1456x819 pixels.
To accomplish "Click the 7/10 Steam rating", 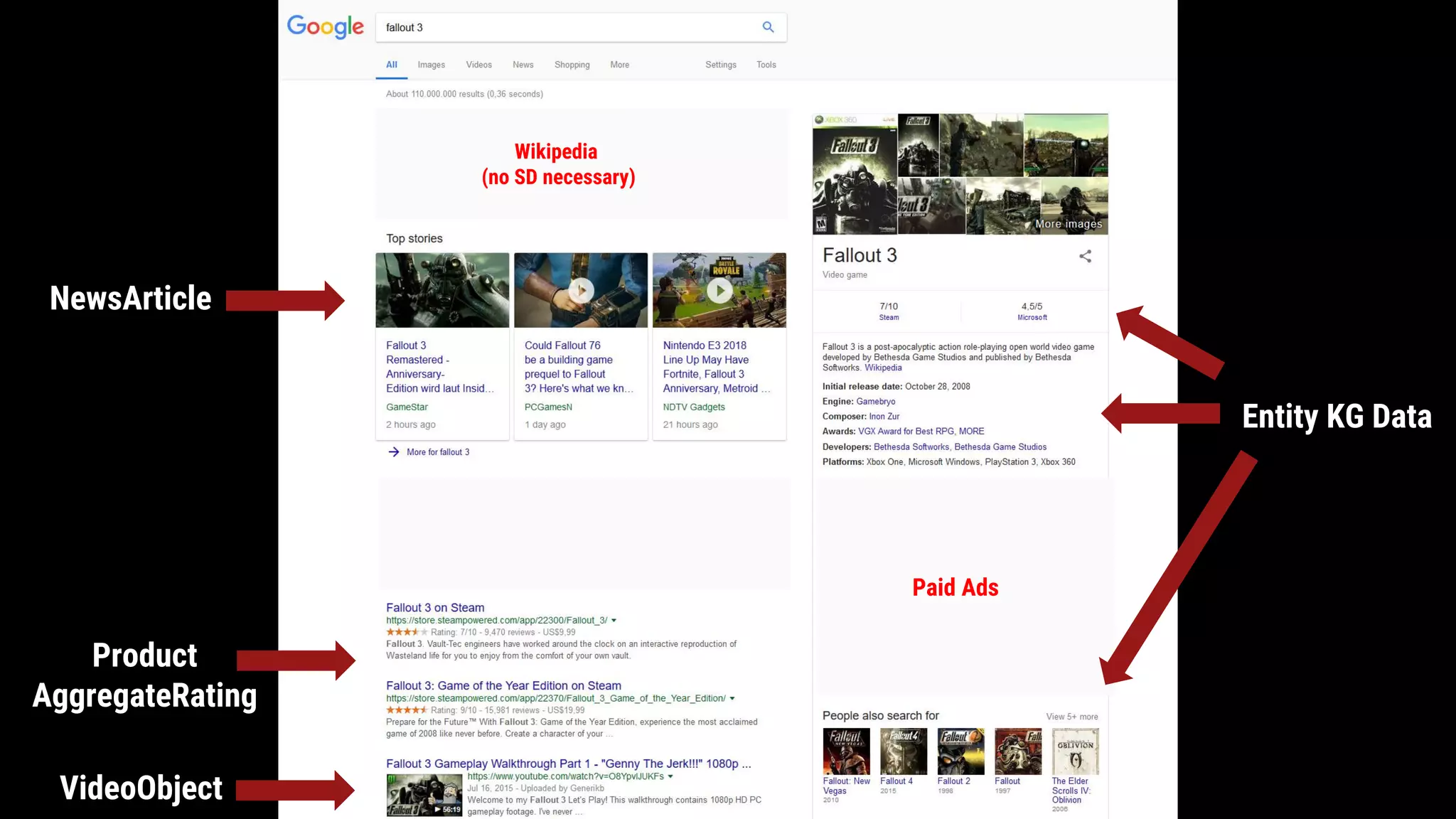I will coord(889,311).
